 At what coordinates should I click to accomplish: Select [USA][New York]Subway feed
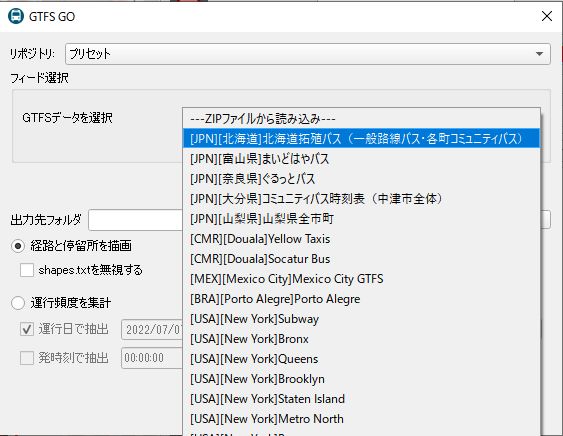coord(361,319)
